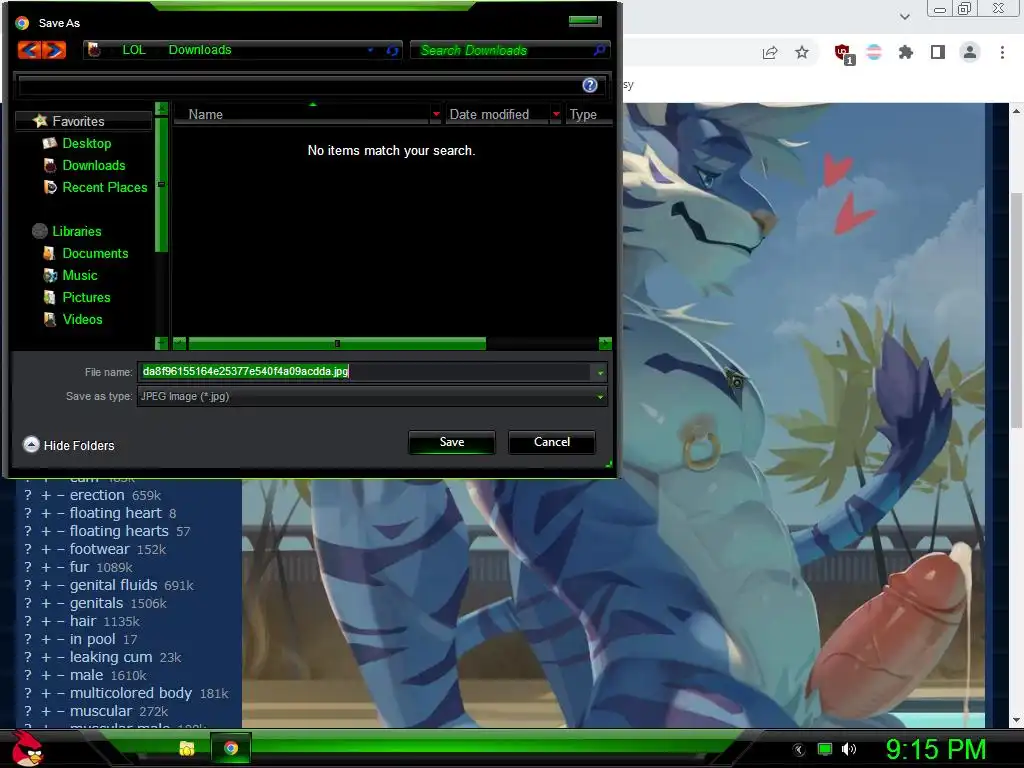Open the 'footwear' tag link

[99, 549]
